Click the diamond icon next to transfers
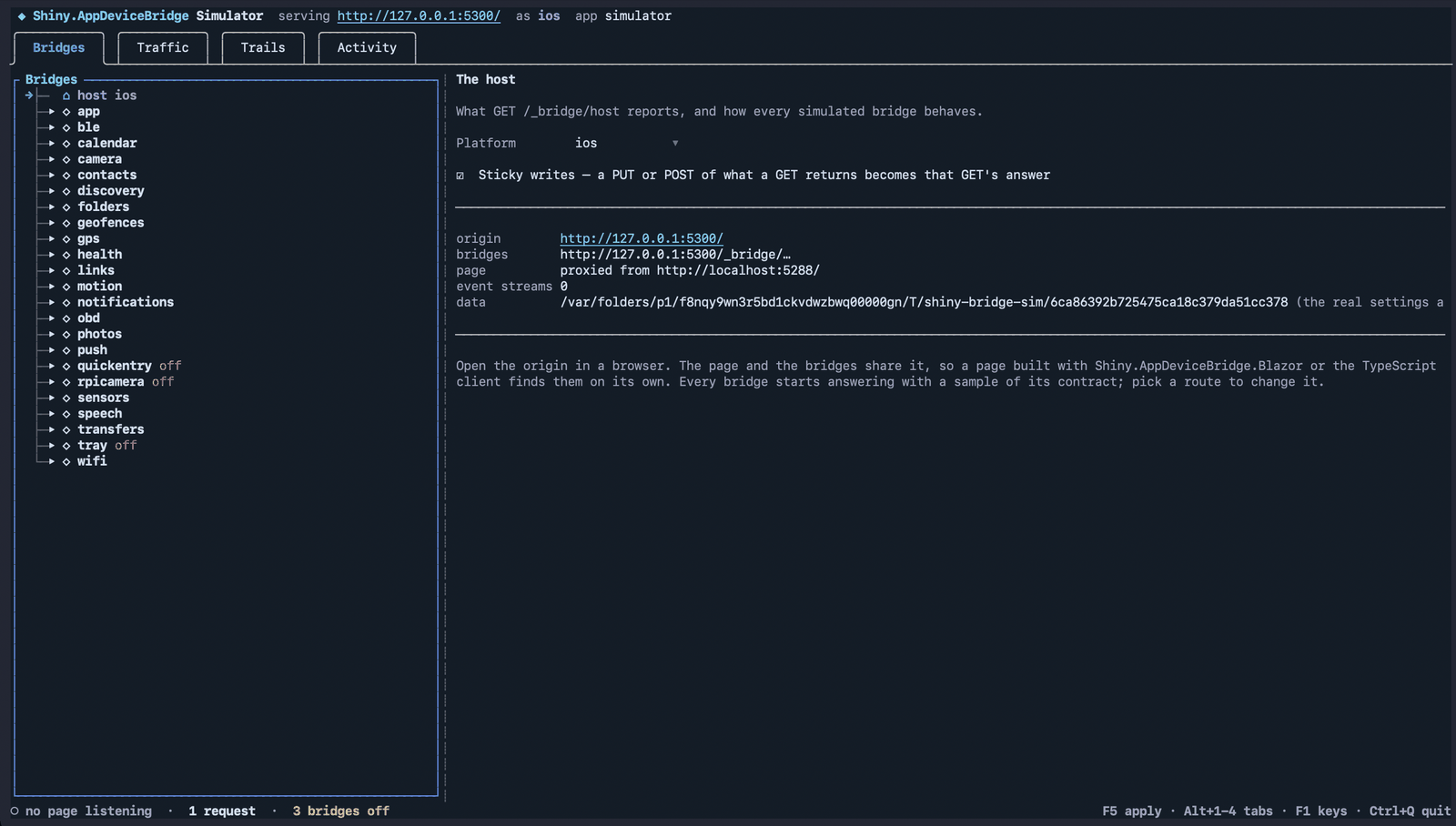1456x826 pixels. click(x=66, y=429)
